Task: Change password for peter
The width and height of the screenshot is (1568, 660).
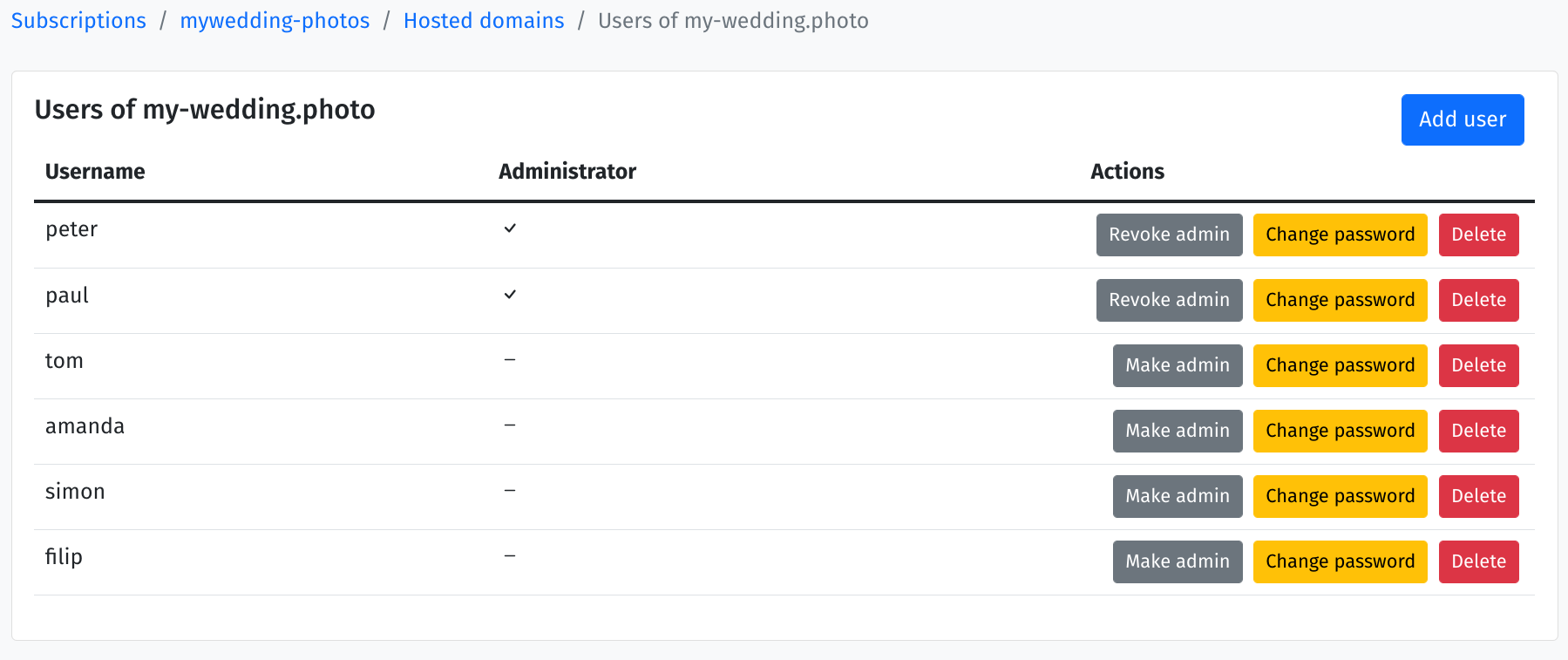Action: [1340, 235]
